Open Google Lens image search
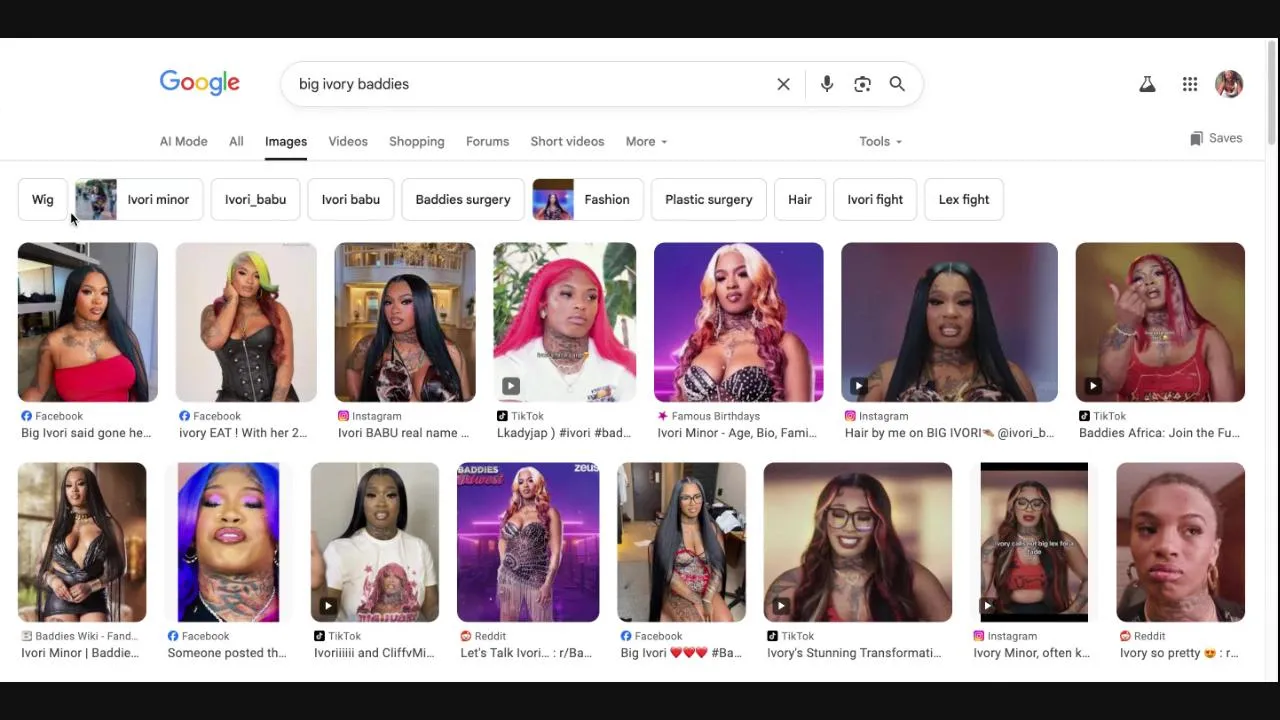The width and height of the screenshot is (1280, 720). tap(862, 84)
